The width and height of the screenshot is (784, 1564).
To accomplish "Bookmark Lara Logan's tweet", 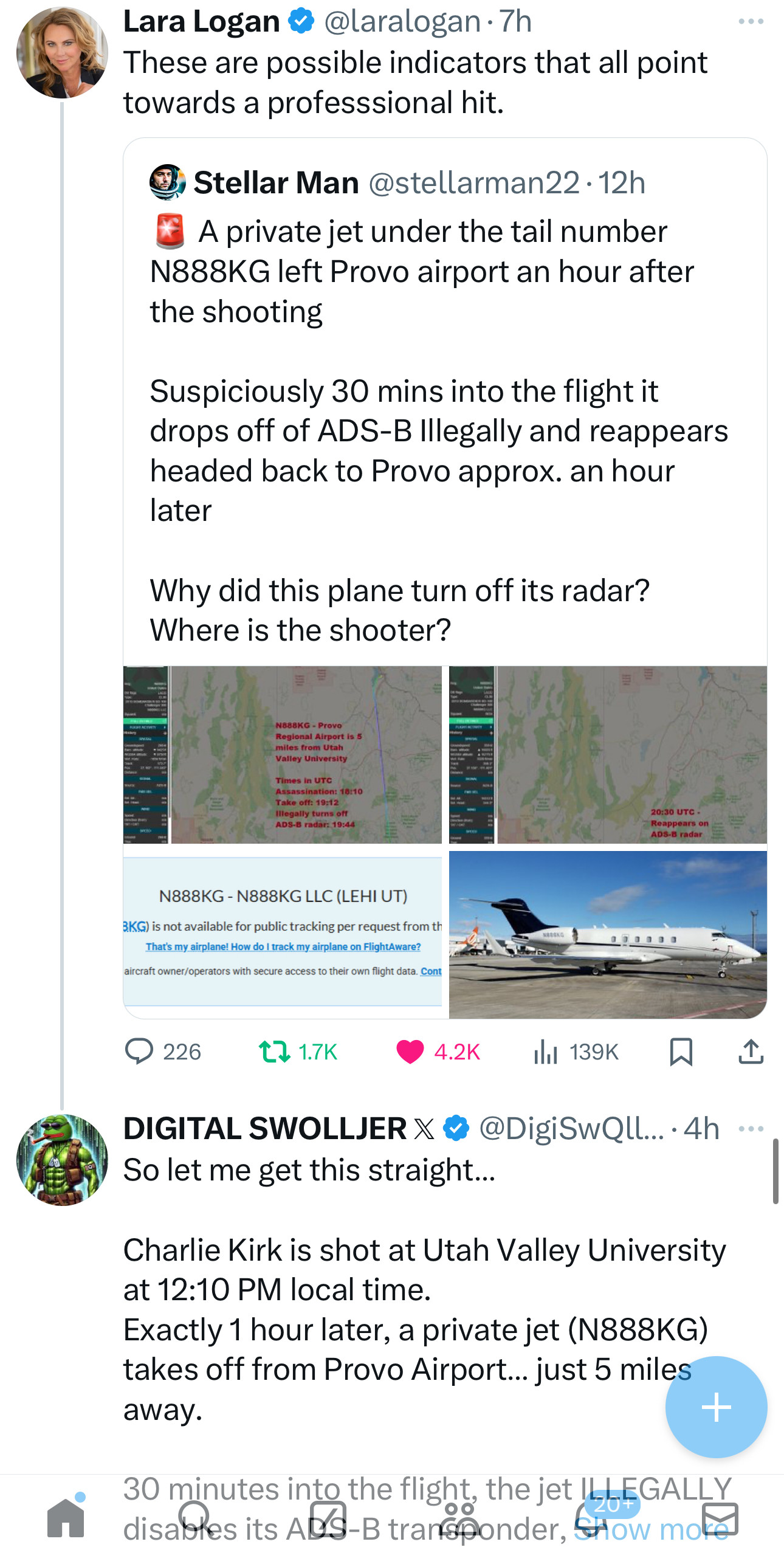I will pyautogui.click(x=681, y=1052).
